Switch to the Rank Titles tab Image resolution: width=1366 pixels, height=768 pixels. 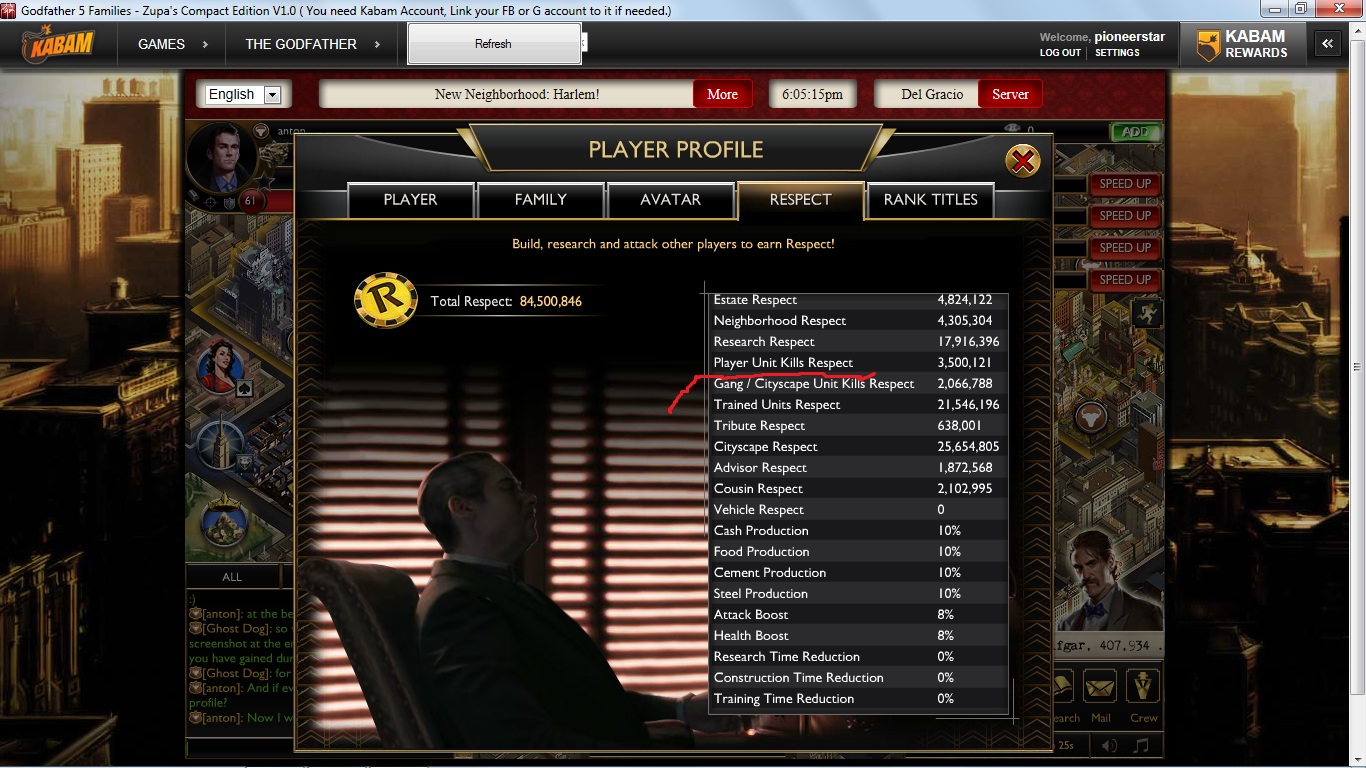click(930, 200)
